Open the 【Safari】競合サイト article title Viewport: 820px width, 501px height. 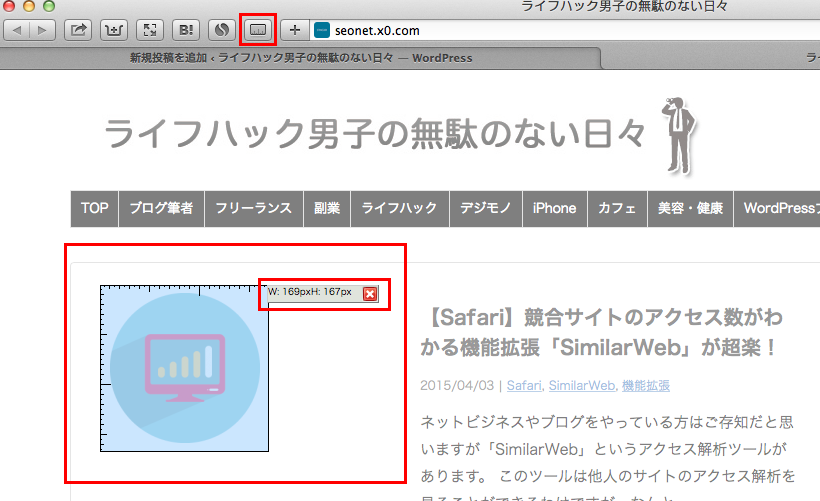[x=601, y=332]
